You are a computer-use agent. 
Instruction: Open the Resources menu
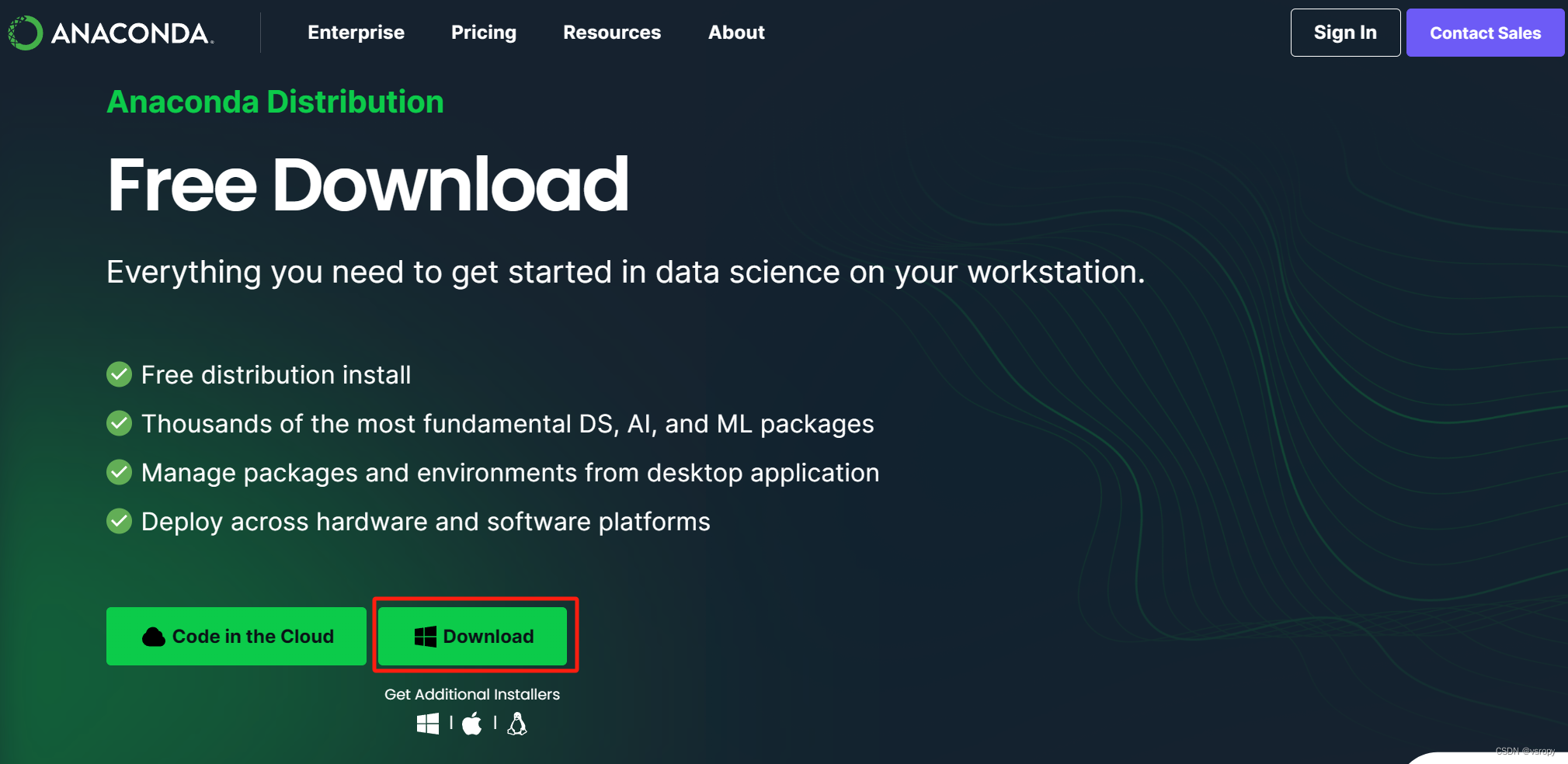(612, 33)
